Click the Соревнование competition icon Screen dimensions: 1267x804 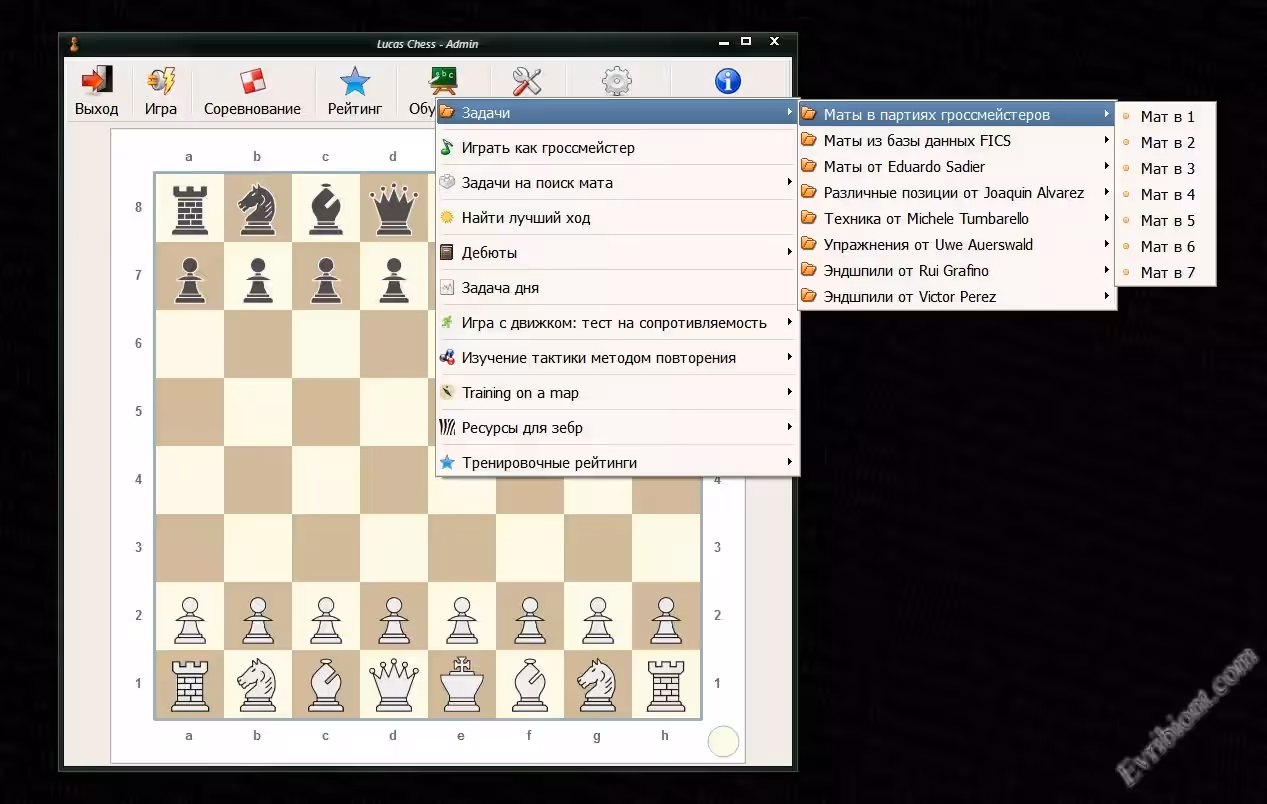252,82
